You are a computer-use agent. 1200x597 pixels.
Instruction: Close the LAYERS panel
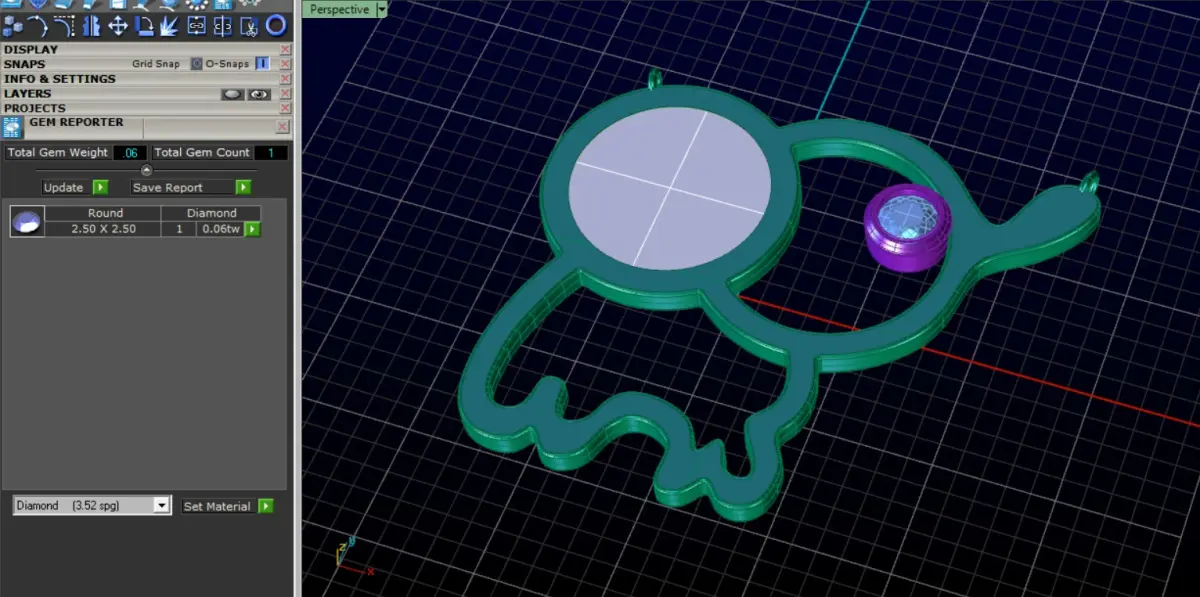(285, 94)
